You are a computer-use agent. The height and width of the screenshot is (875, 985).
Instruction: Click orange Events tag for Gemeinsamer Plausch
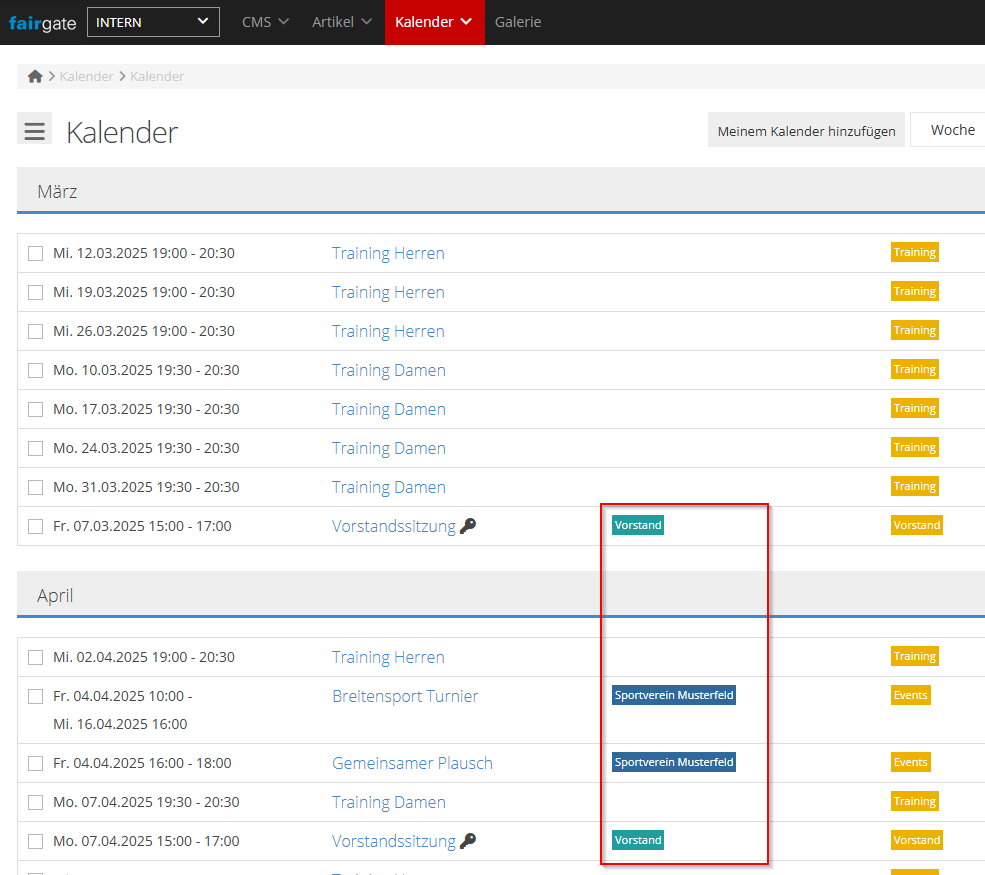click(910, 762)
